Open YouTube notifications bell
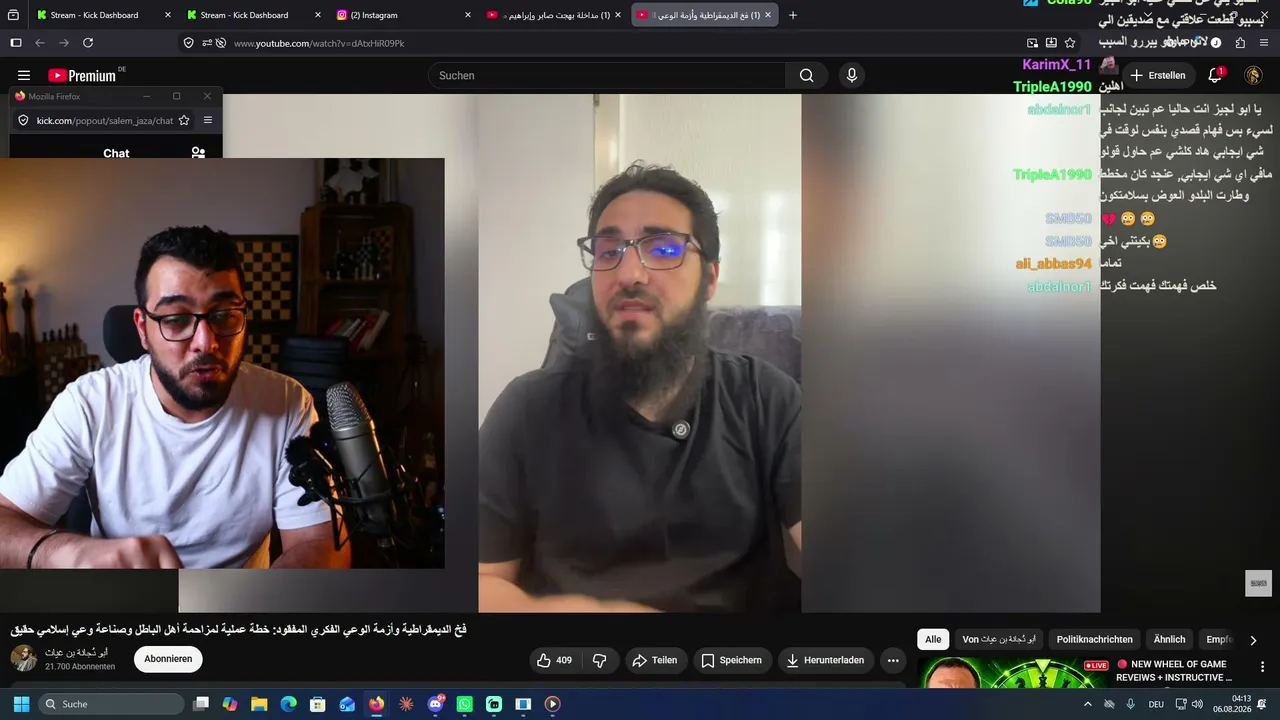The width and height of the screenshot is (1280, 720). [x=1216, y=76]
